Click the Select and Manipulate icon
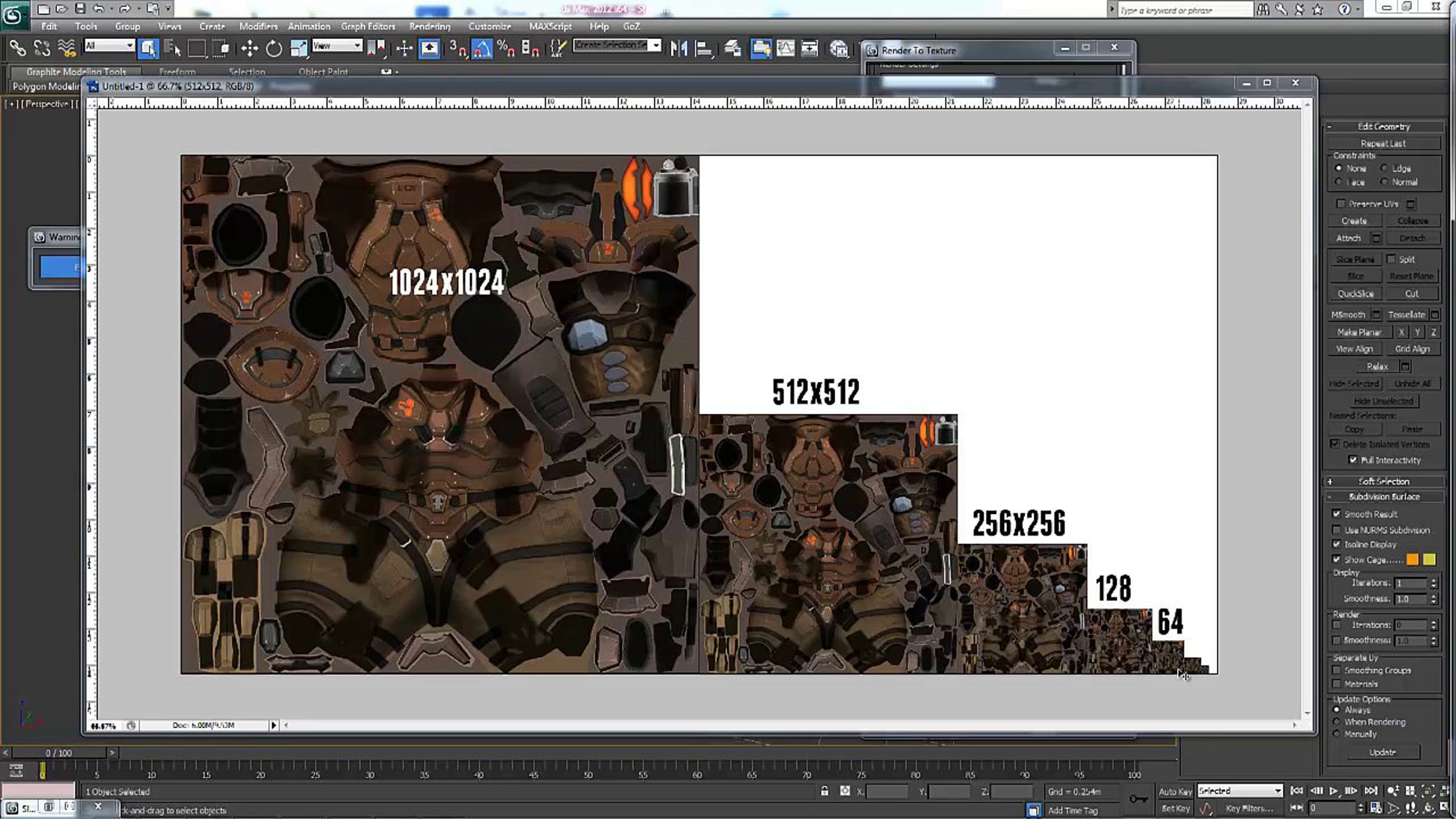1456x819 pixels. pos(404,48)
